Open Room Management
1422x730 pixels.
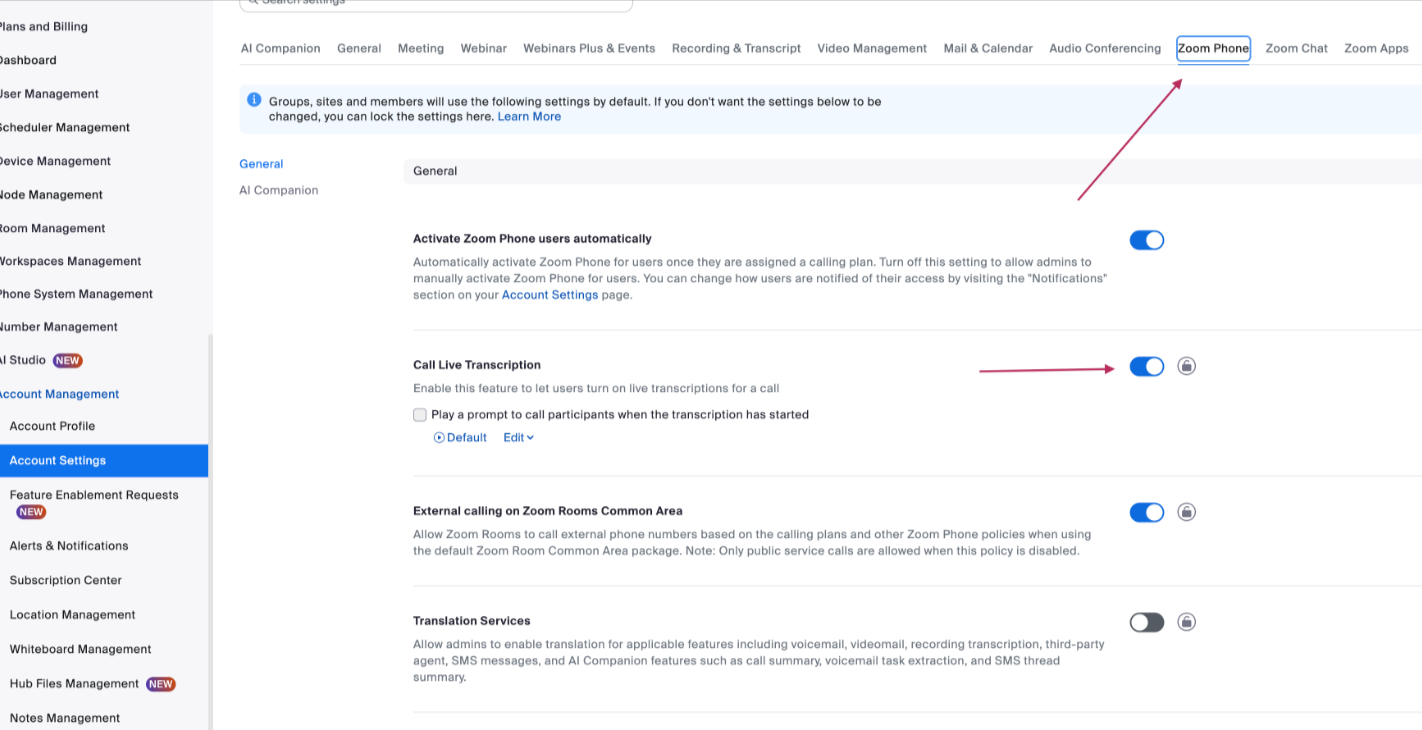(x=53, y=228)
